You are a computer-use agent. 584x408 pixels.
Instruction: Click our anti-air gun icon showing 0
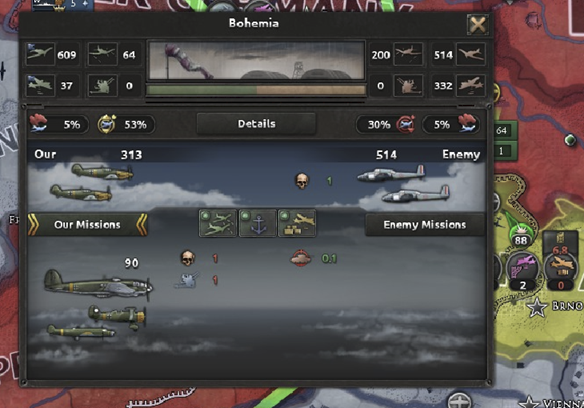[102, 85]
